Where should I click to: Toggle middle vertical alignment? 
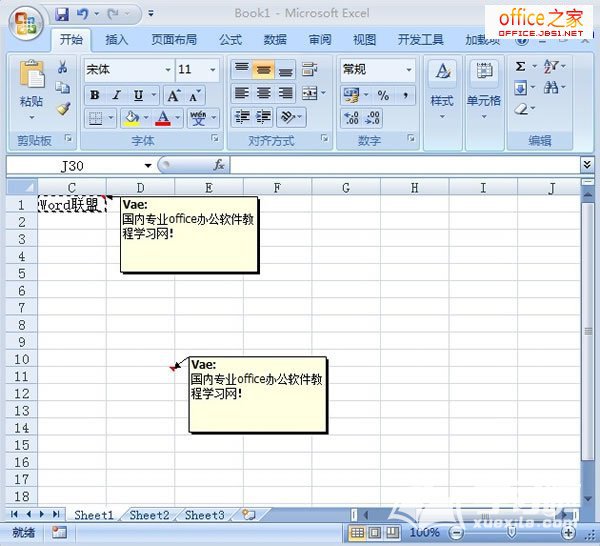point(264,69)
